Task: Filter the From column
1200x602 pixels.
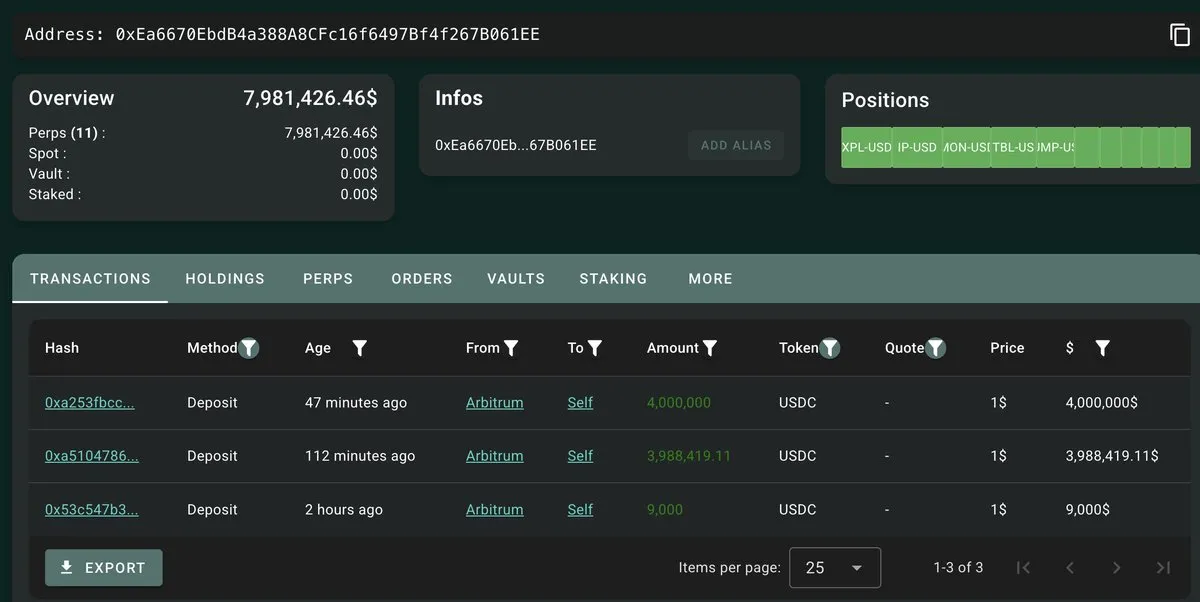Action: point(511,348)
